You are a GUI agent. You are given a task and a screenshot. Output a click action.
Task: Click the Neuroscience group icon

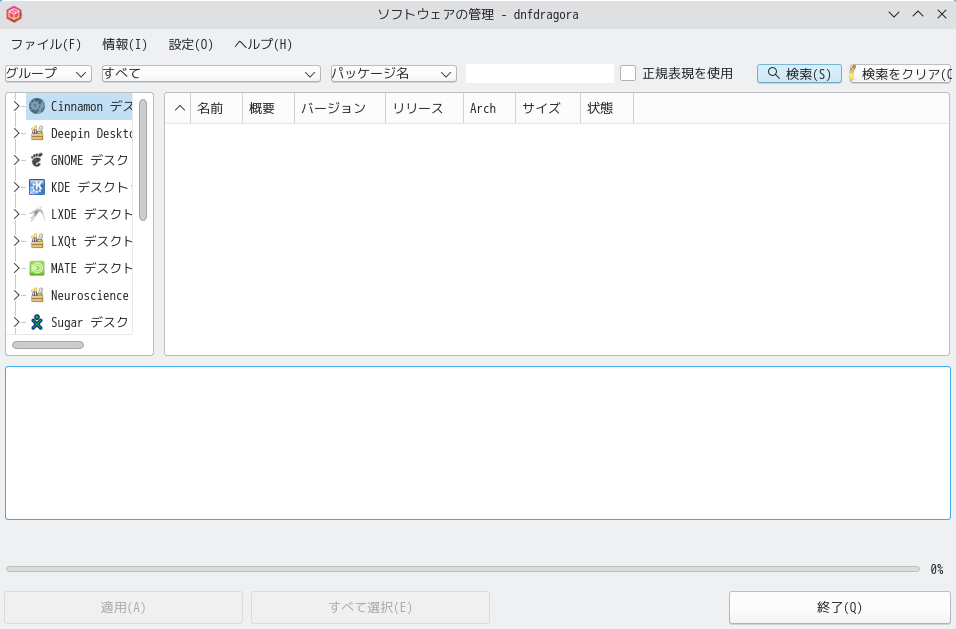pyautogui.click(x=37, y=295)
